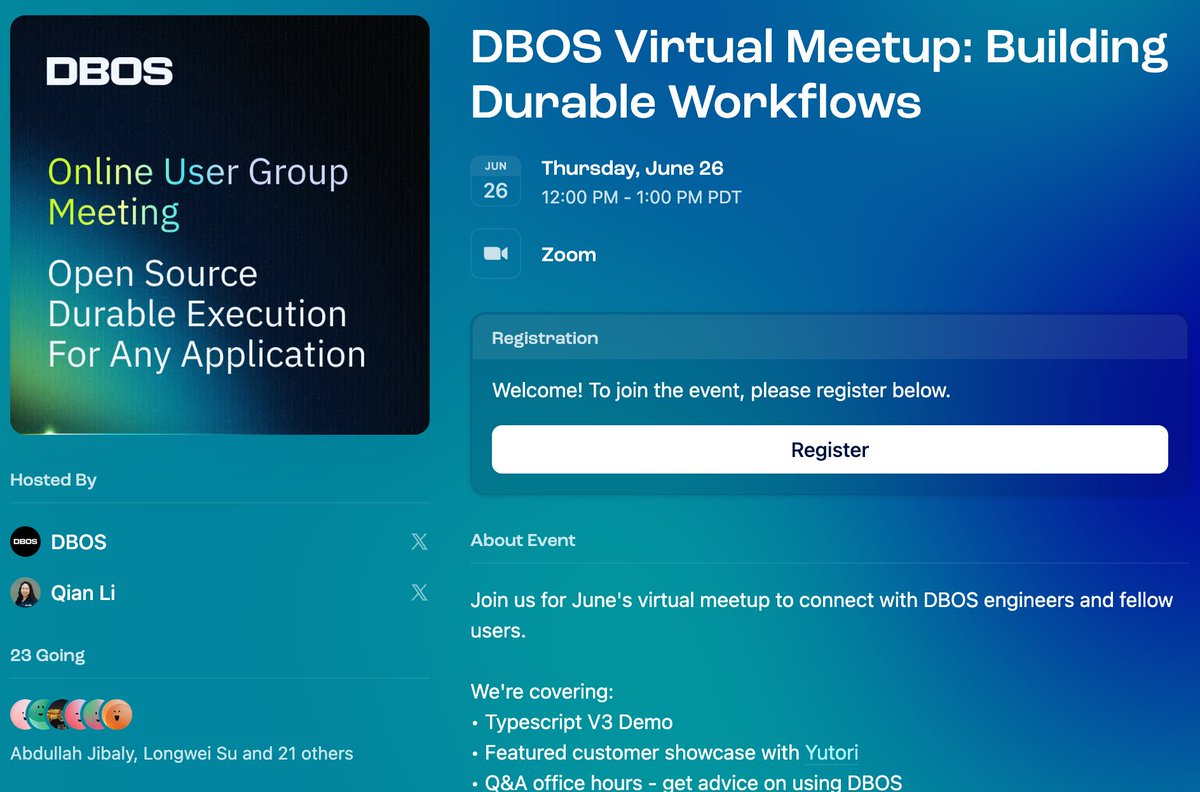Click Qian Li's profile photo
This screenshot has width=1200, height=792.
[x=25, y=593]
